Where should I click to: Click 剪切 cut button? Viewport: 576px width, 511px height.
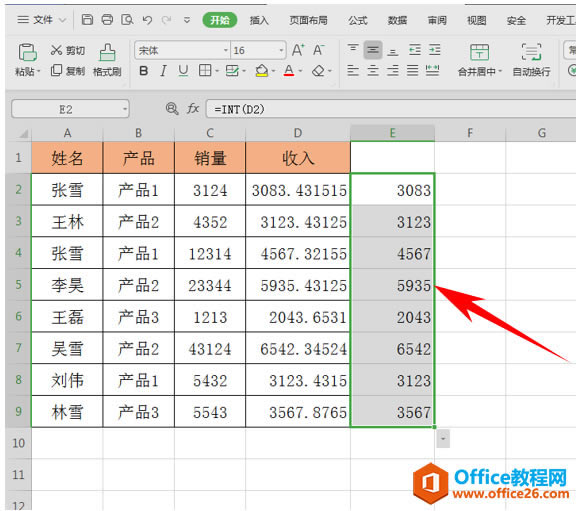68,50
